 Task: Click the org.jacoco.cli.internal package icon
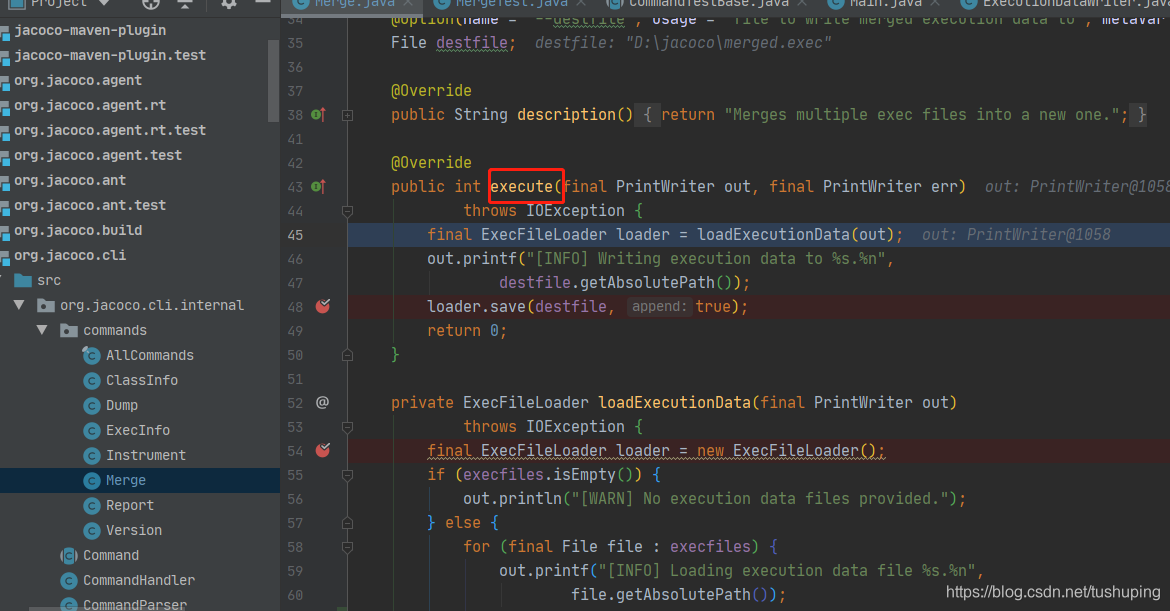tap(46, 305)
